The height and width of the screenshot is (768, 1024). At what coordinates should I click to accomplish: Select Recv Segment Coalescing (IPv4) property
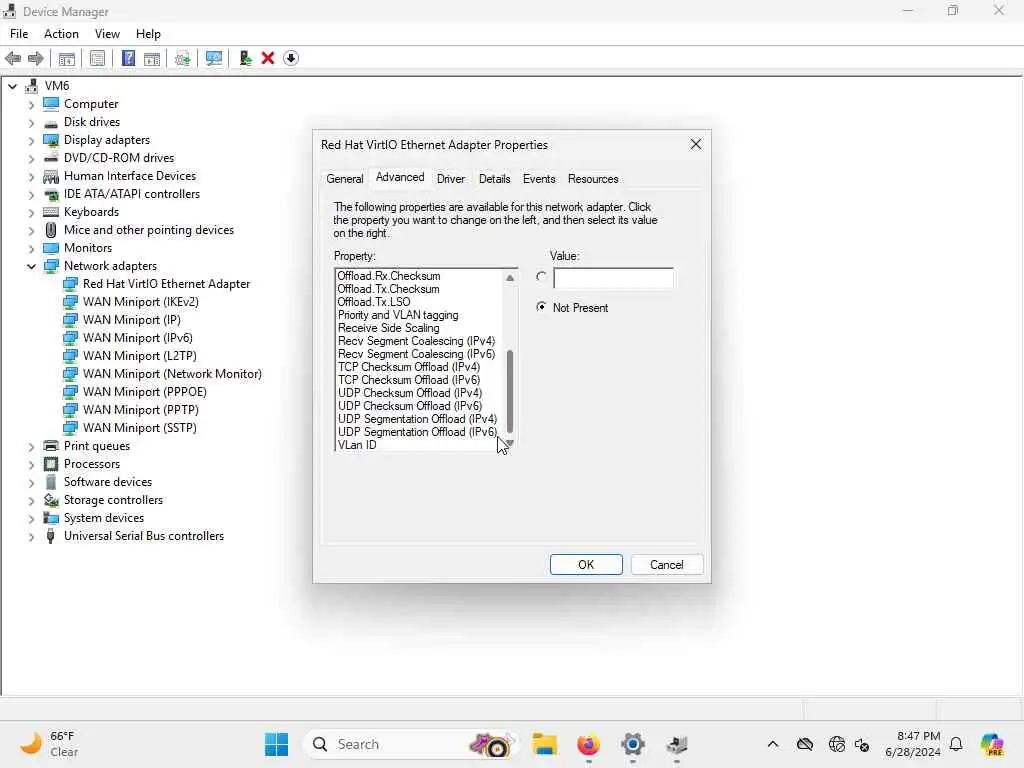[417, 341]
